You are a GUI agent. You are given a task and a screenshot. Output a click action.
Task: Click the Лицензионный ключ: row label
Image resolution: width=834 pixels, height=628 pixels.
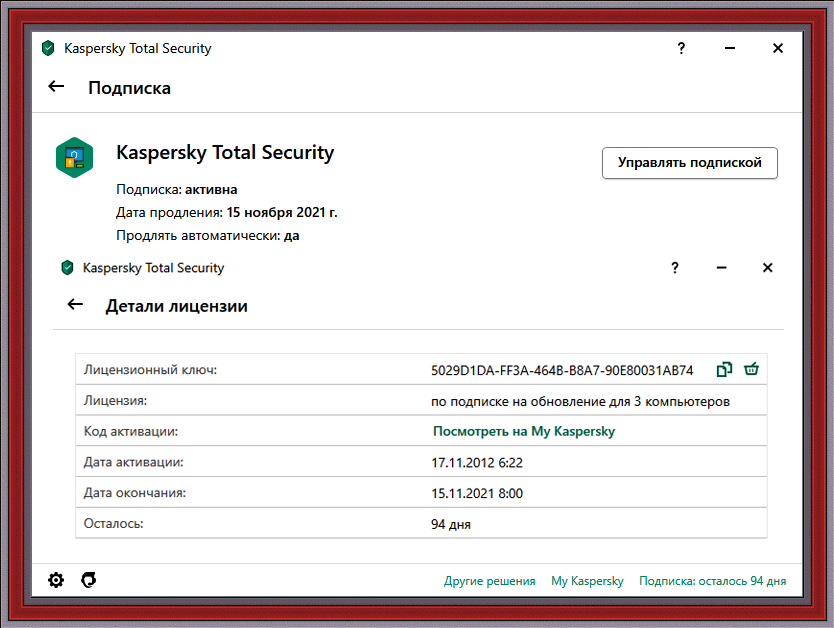151,370
